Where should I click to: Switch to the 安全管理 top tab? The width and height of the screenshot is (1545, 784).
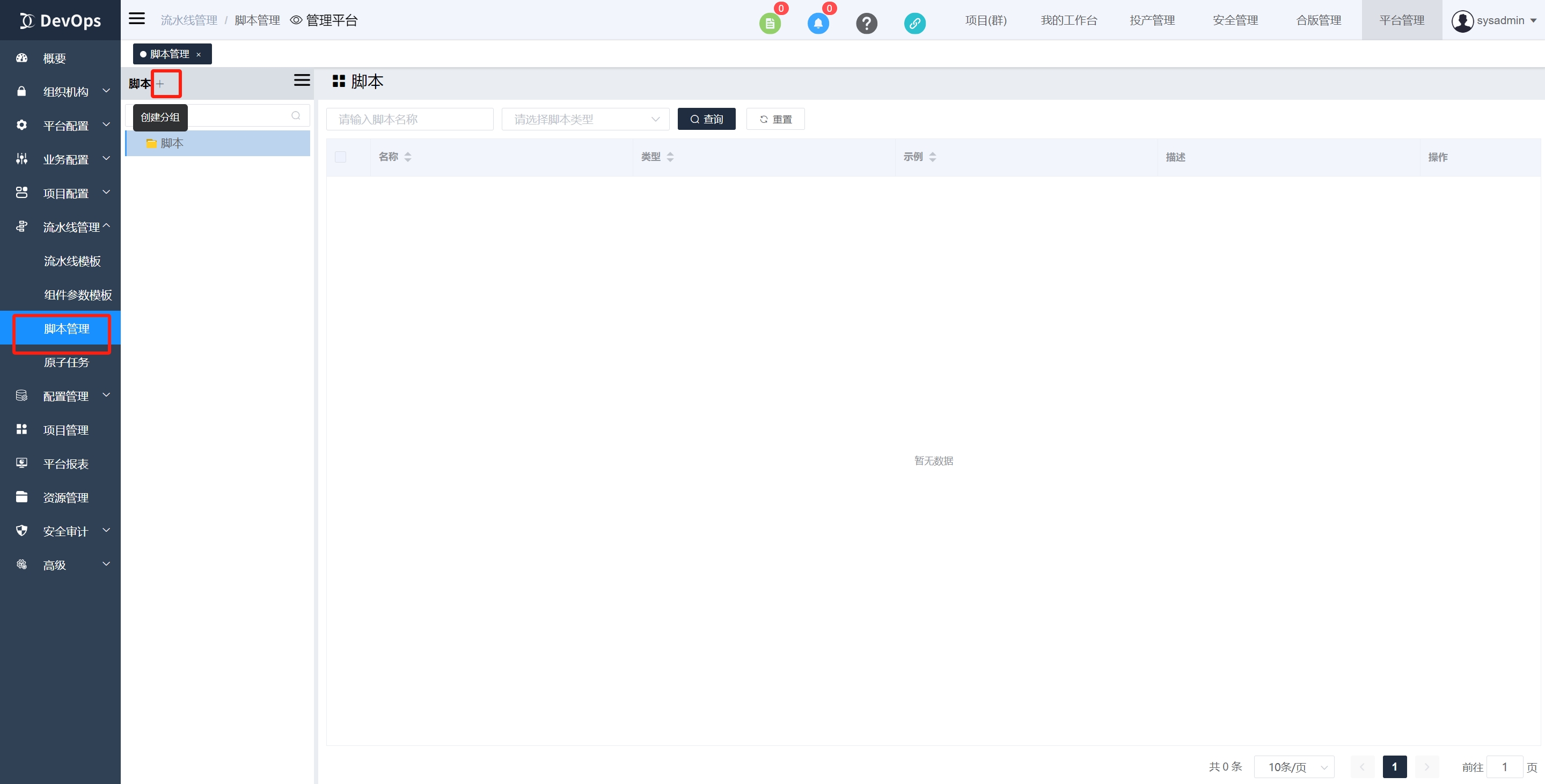1235,20
